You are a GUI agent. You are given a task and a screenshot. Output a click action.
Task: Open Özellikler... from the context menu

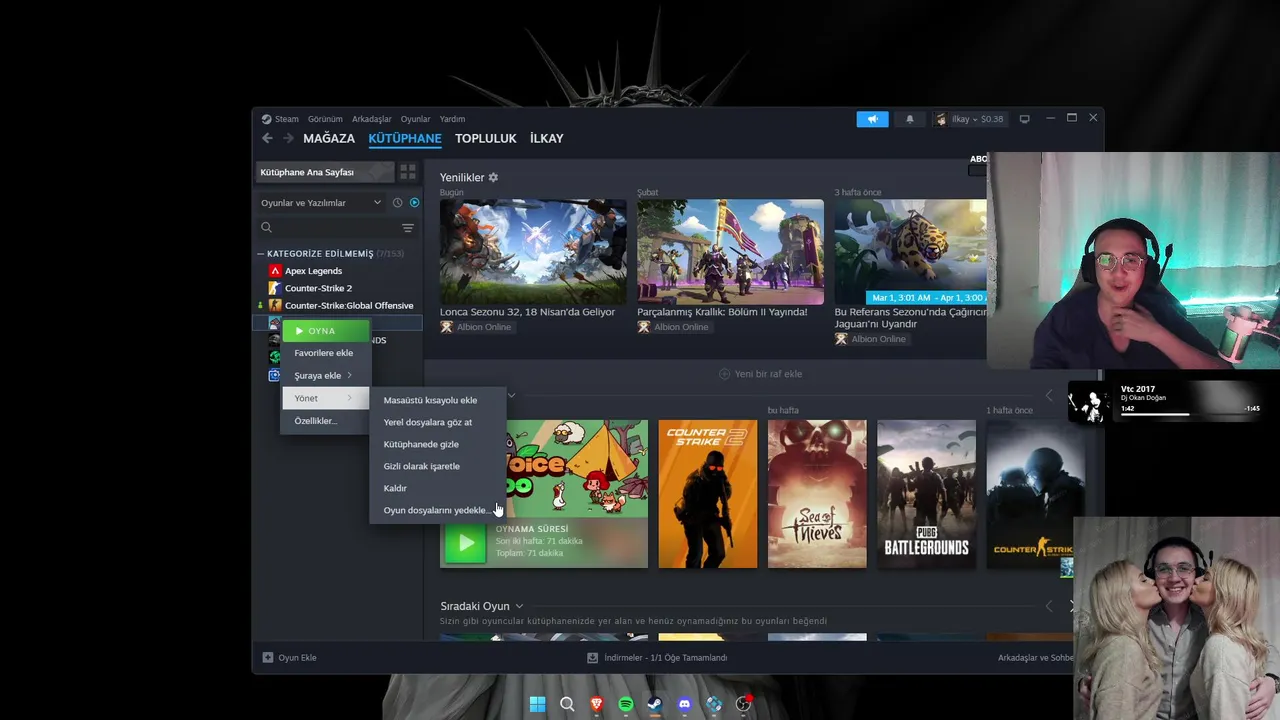(316, 421)
